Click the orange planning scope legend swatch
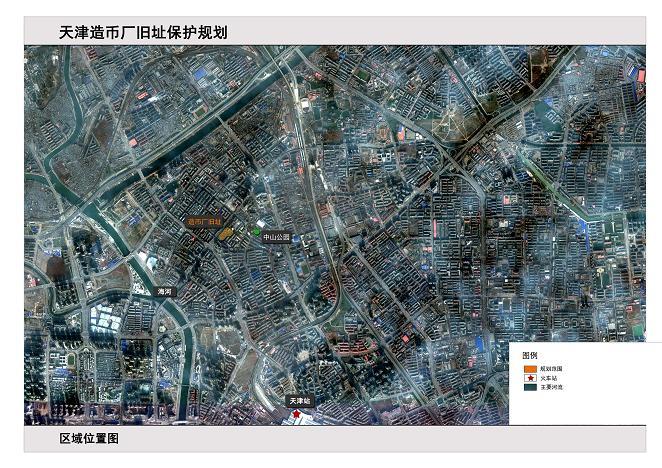Viewport: 662px width, 468px height. (530, 369)
